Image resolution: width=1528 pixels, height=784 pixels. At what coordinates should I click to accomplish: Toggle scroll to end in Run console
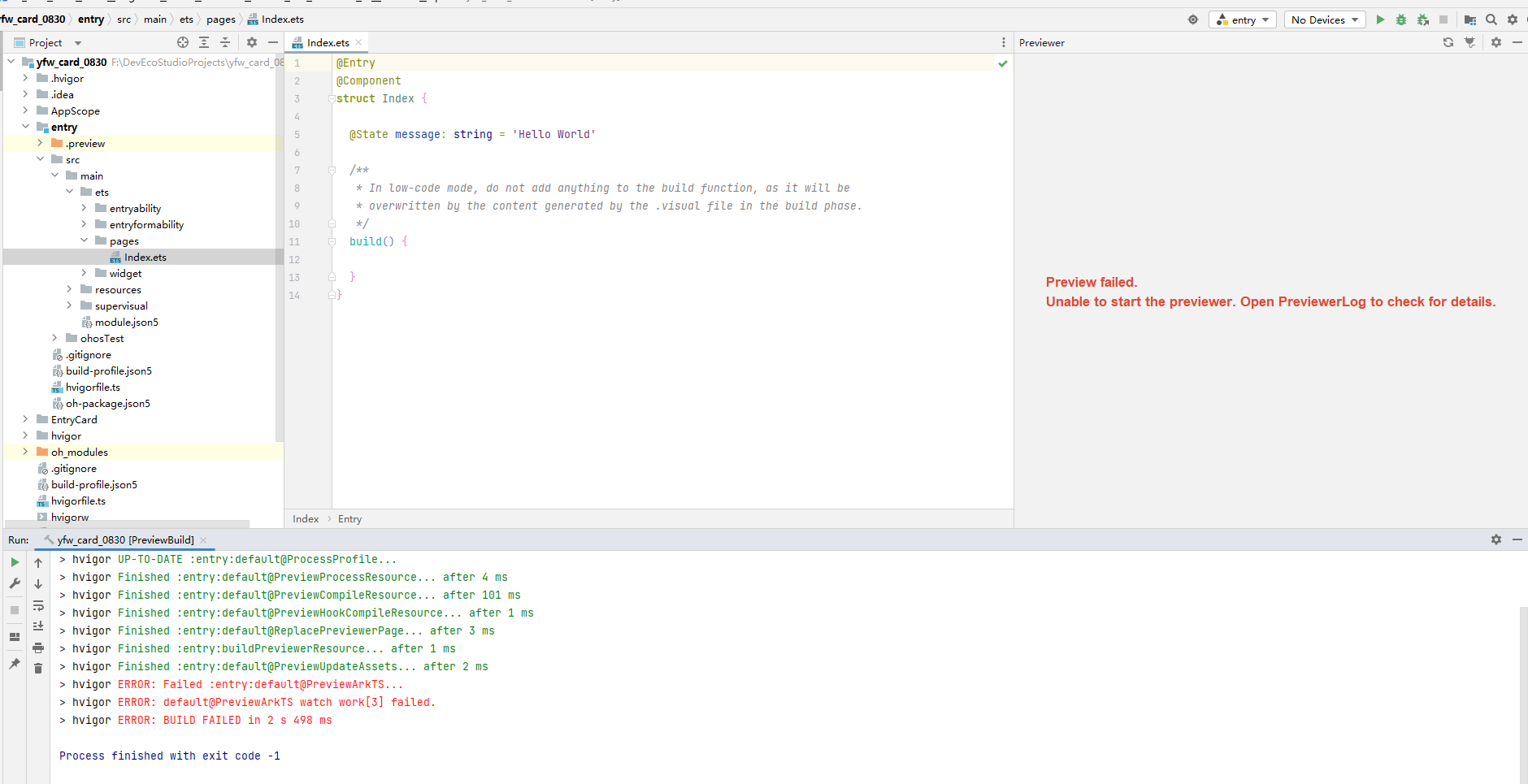tap(38, 626)
